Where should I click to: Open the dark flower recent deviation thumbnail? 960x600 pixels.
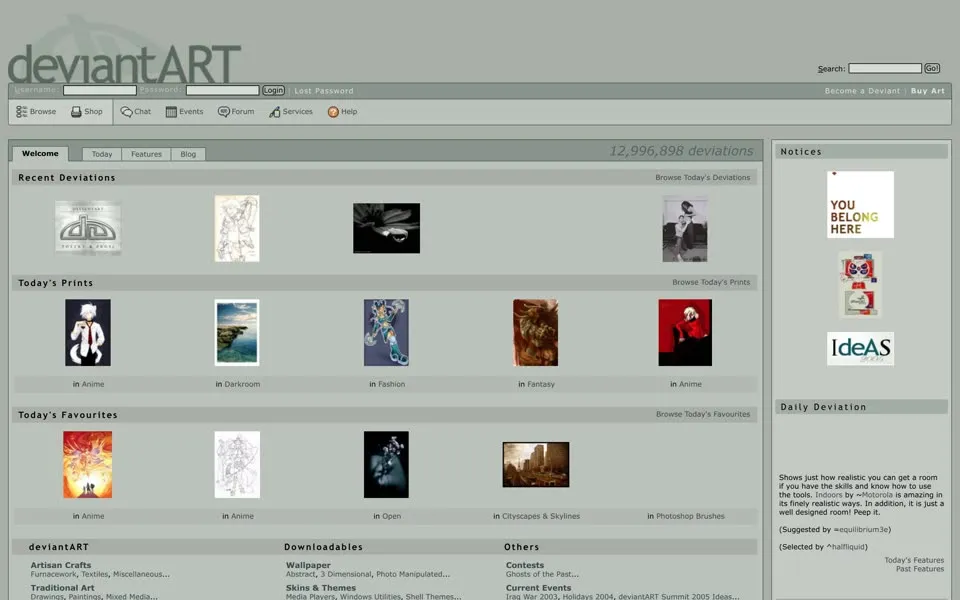386,228
